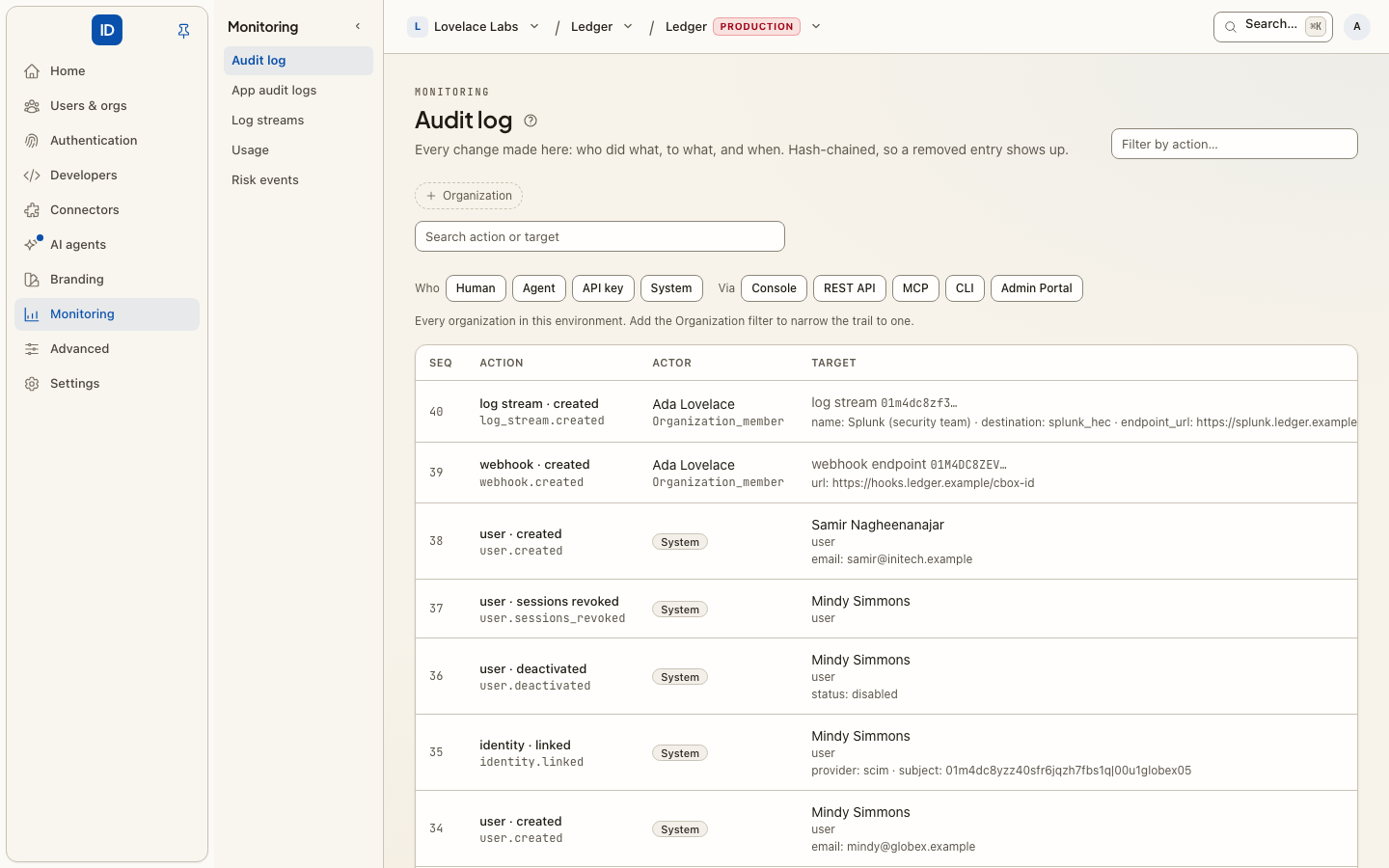
Task: Toggle the Agent actor filter
Action: (538, 288)
